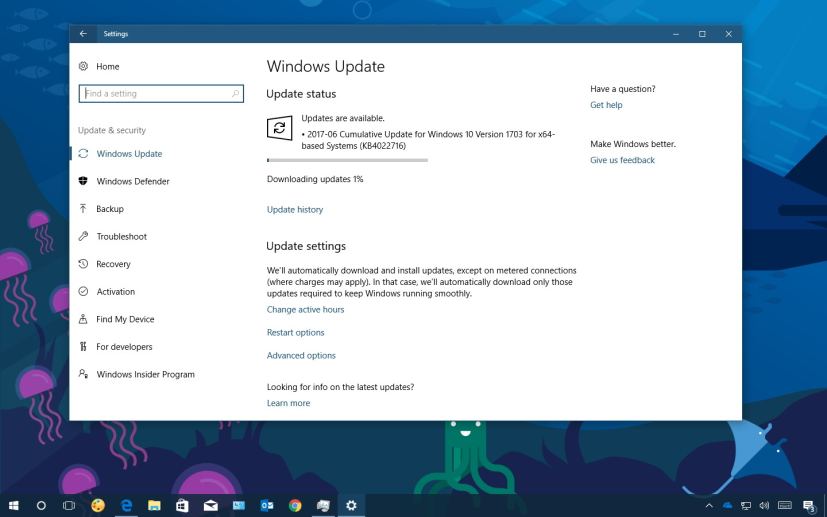Click the KB4022716 cumulative update entry text
The image size is (827, 517).
tap(428, 140)
